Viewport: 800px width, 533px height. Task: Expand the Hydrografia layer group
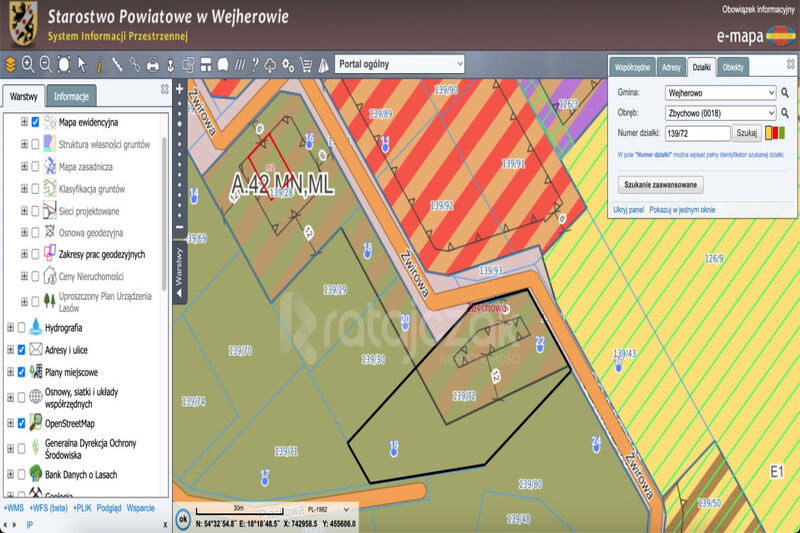[11, 327]
